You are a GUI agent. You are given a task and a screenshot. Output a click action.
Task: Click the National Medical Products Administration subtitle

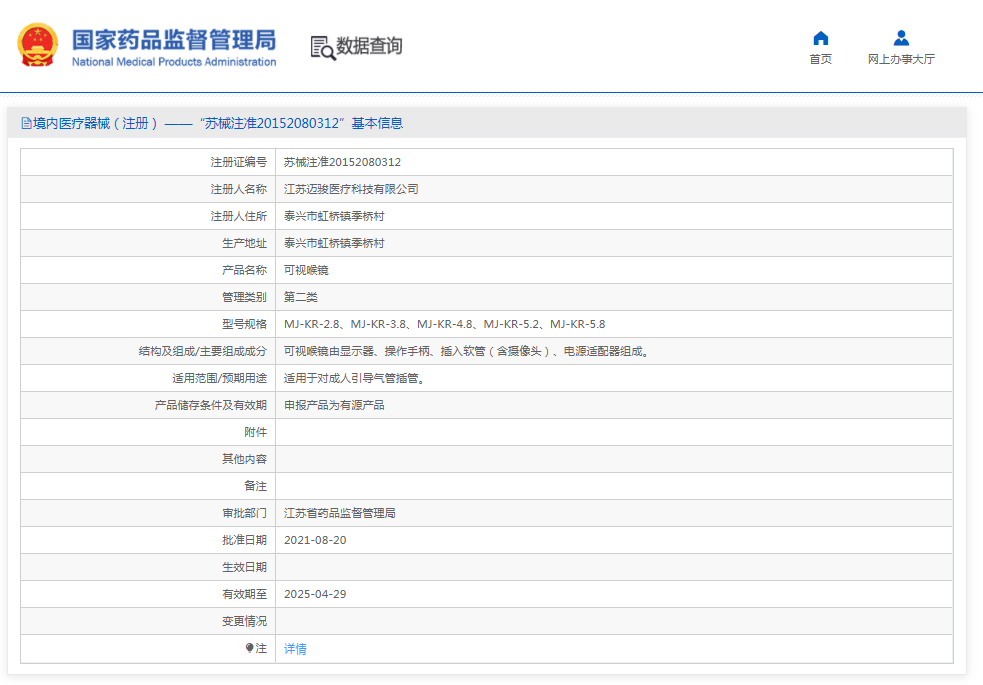[173, 62]
